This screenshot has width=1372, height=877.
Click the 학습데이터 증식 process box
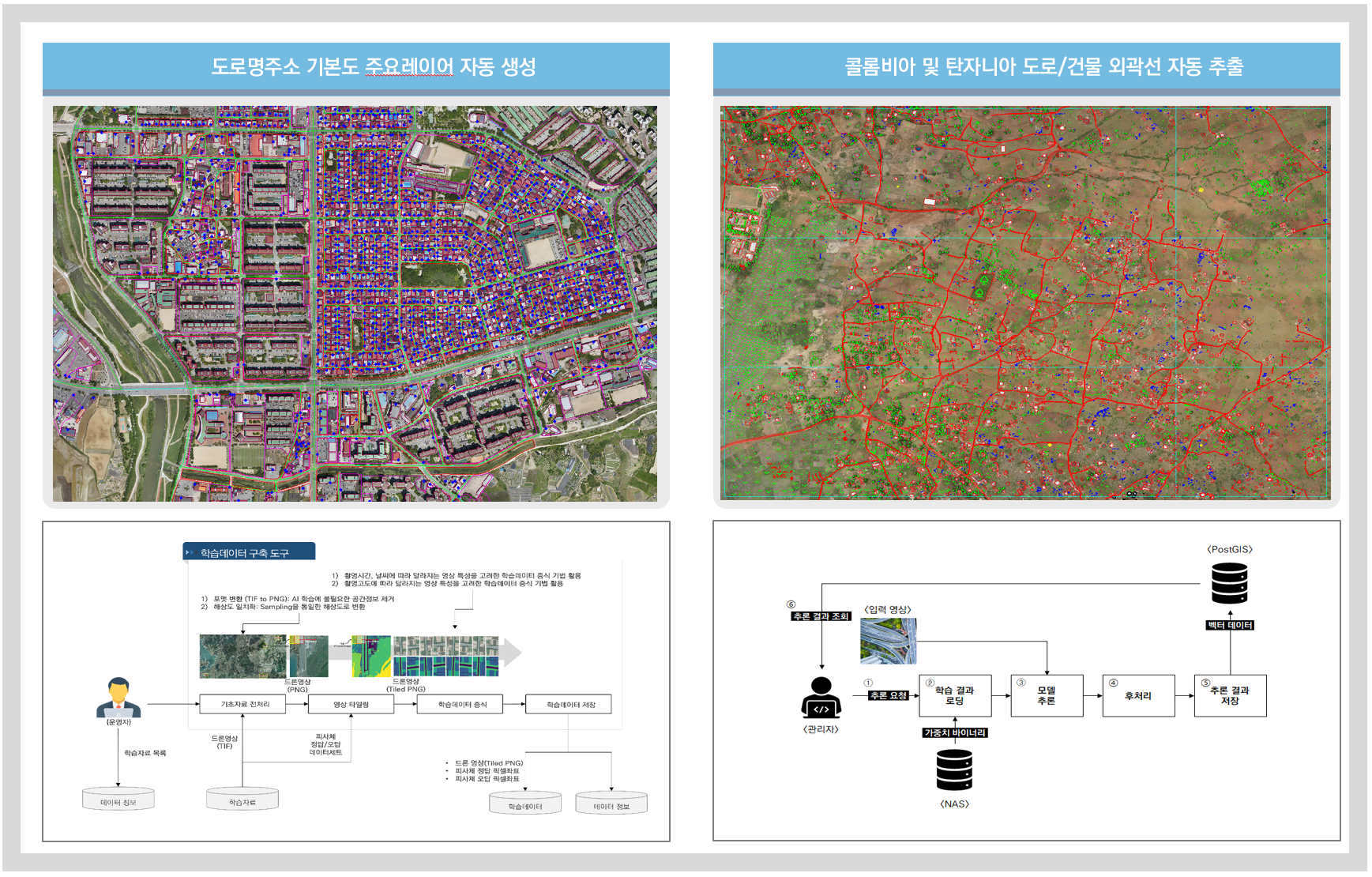460,704
